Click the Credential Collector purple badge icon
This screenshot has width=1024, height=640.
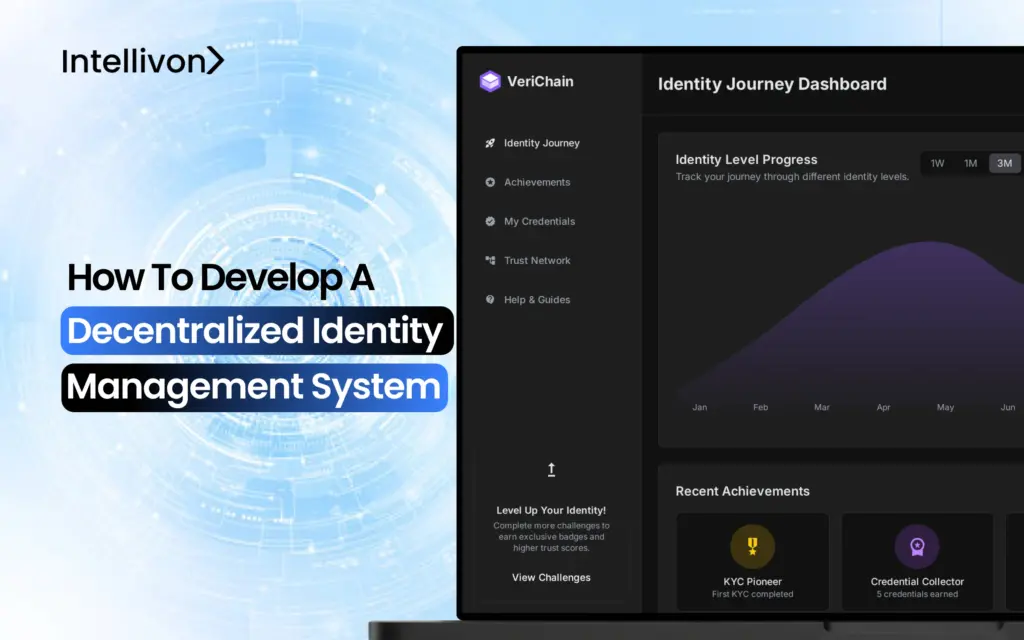(x=917, y=547)
